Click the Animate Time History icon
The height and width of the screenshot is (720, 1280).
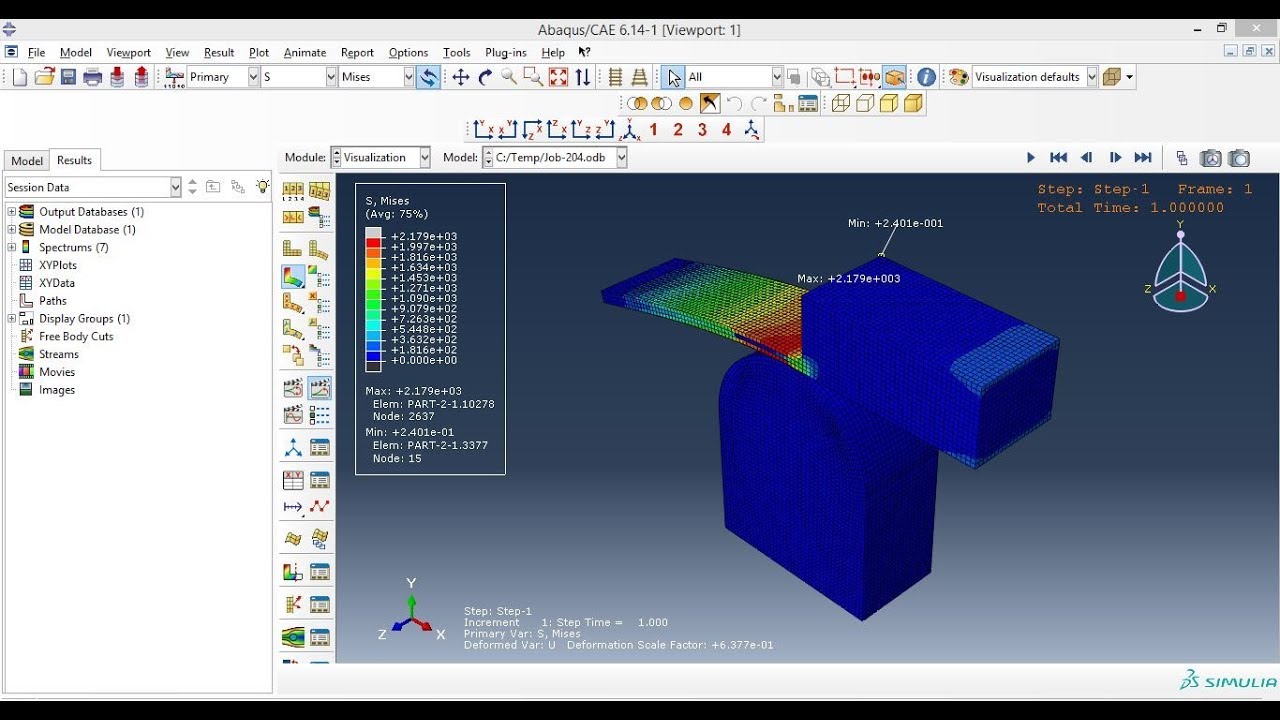[320, 388]
